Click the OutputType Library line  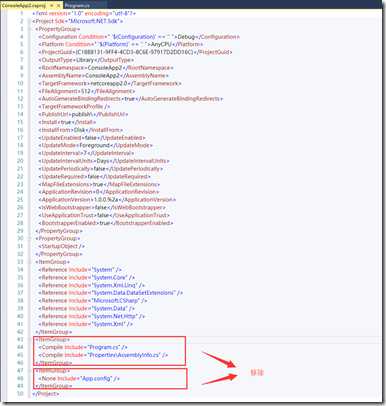point(86,60)
